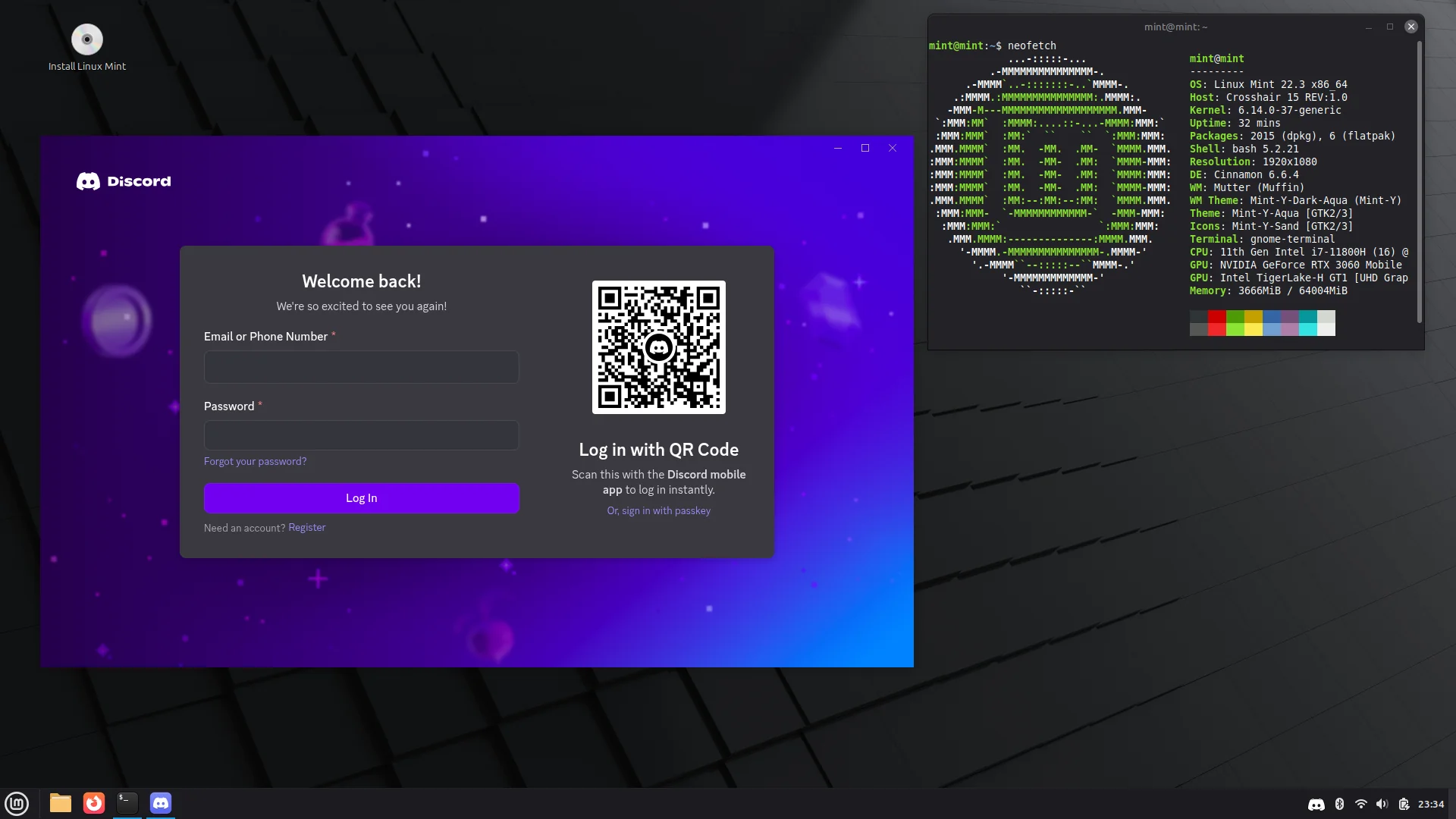This screenshot has width=1456, height=819.
Task: Select the Discord icon in the taskbar
Action: tap(161, 803)
